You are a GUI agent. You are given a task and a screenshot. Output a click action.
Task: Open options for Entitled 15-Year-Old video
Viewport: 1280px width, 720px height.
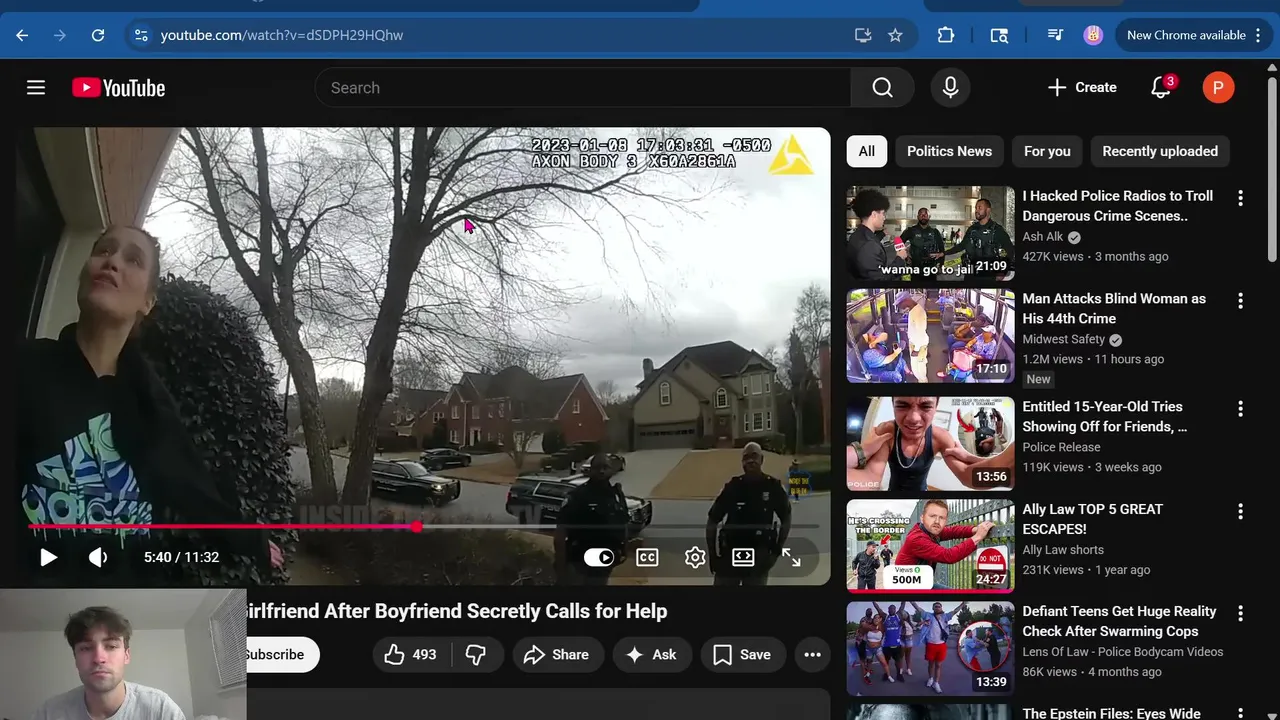tap(1240, 409)
